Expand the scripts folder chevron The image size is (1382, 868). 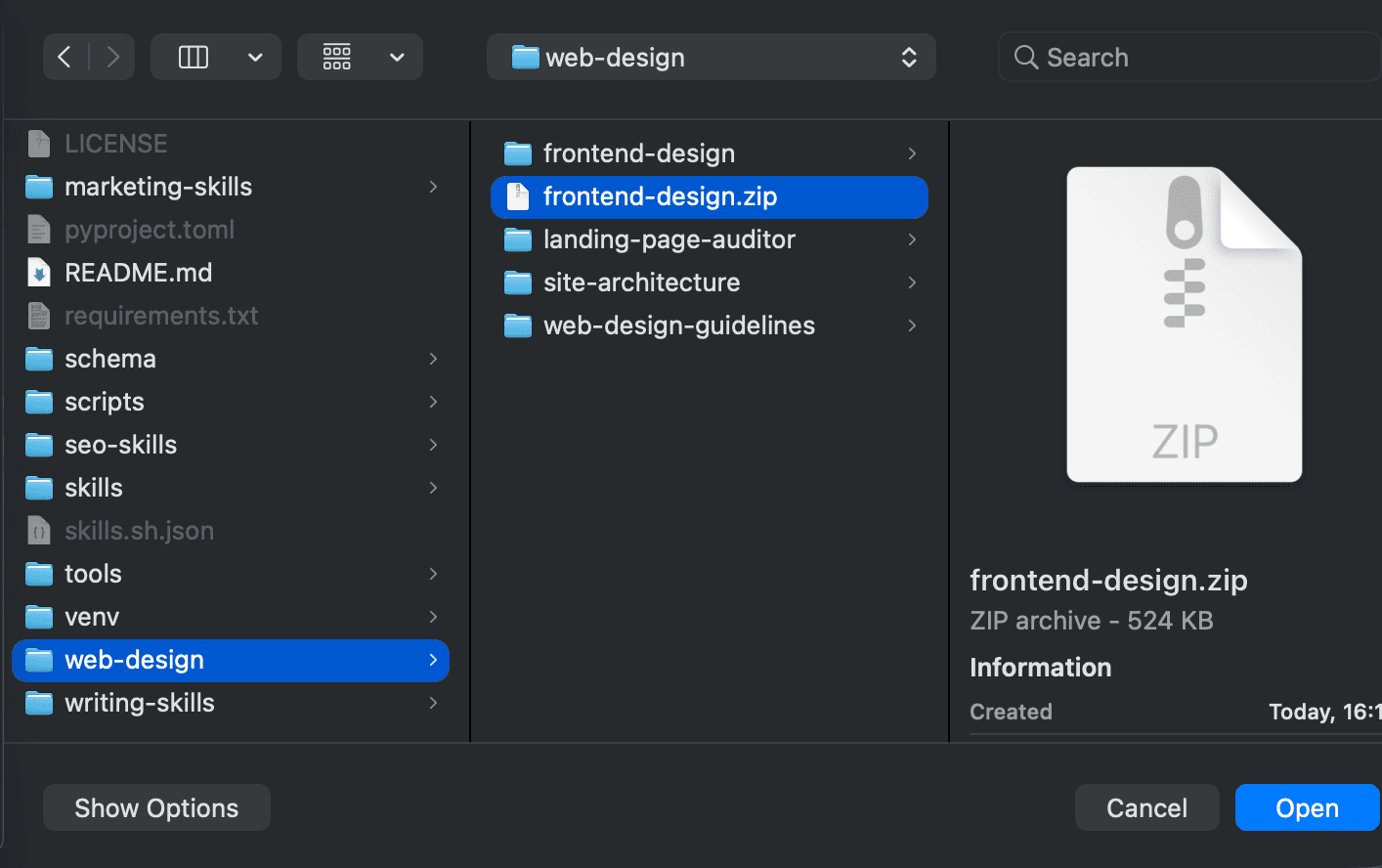coord(433,402)
